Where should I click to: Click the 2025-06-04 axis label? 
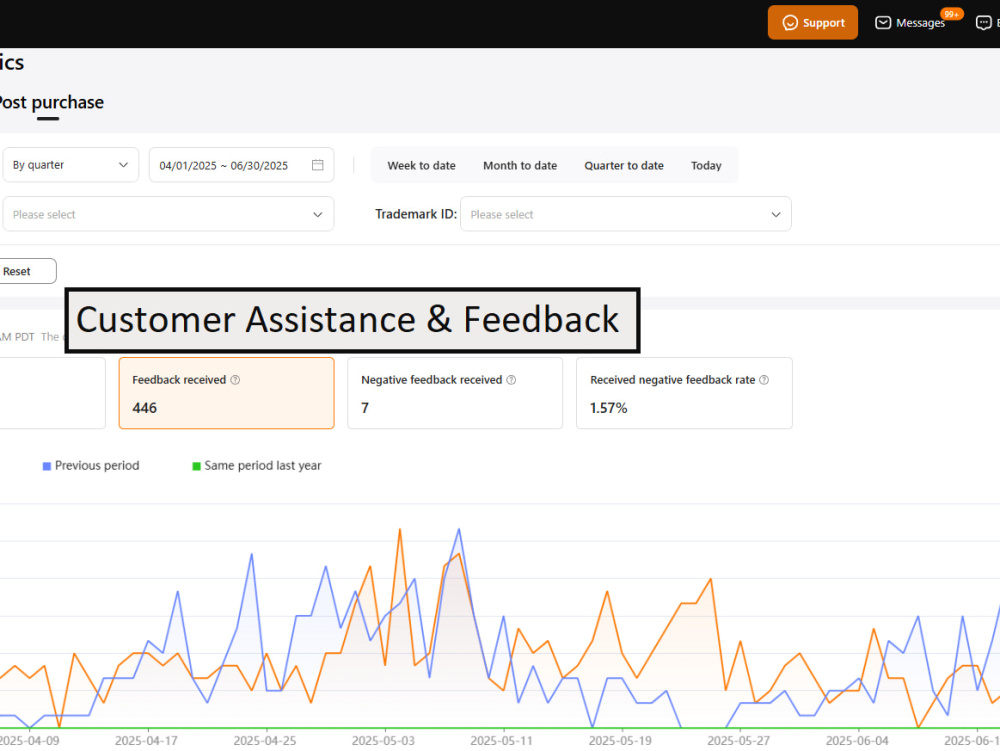[x=857, y=741]
